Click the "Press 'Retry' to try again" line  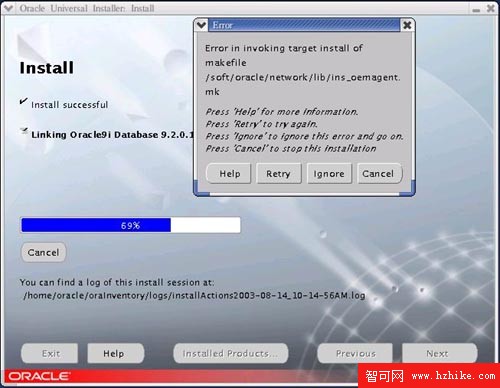(261, 124)
